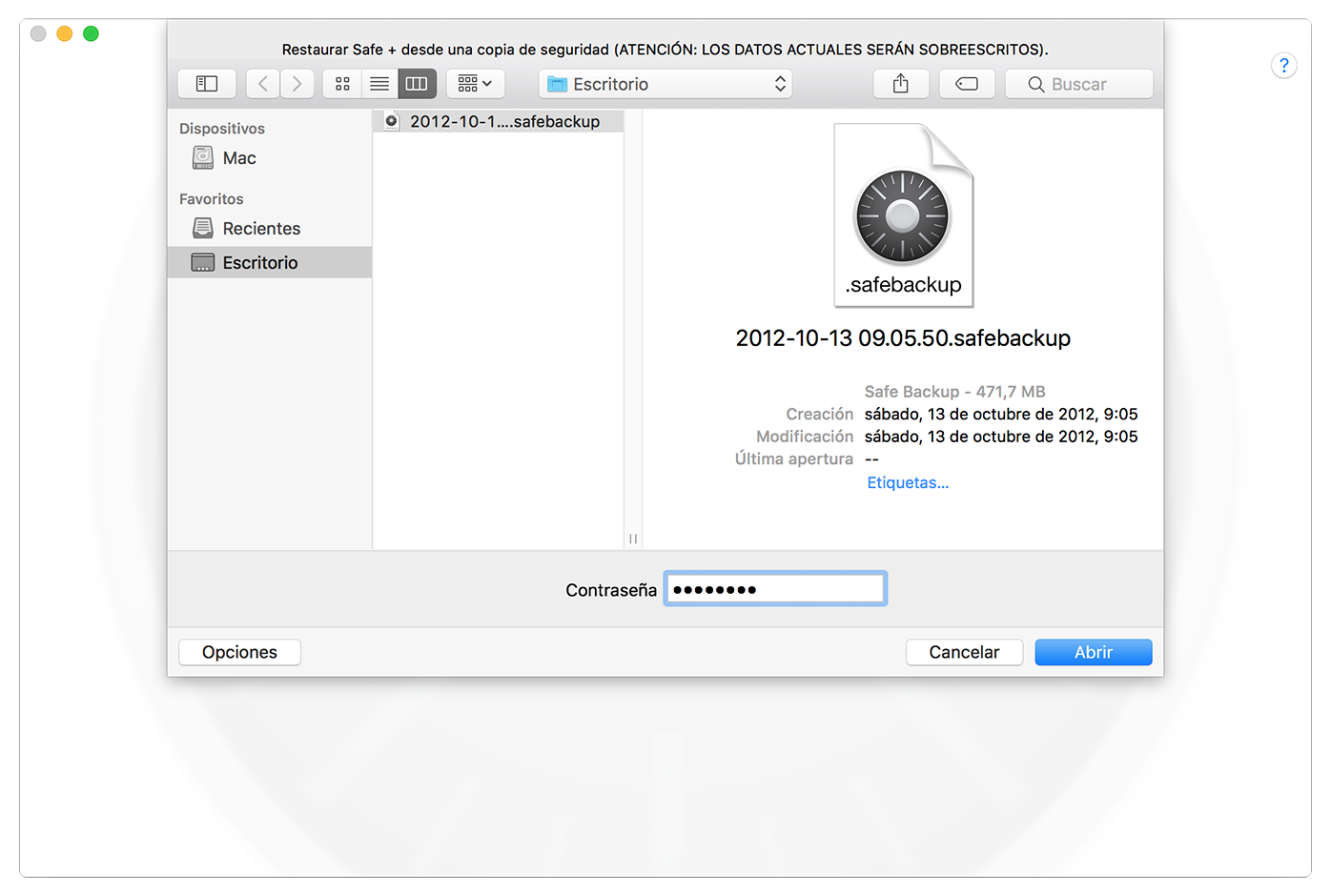Viewport: 1331px width, 896px height.
Task: Click the Contraseña password field
Action: click(x=775, y=589)
